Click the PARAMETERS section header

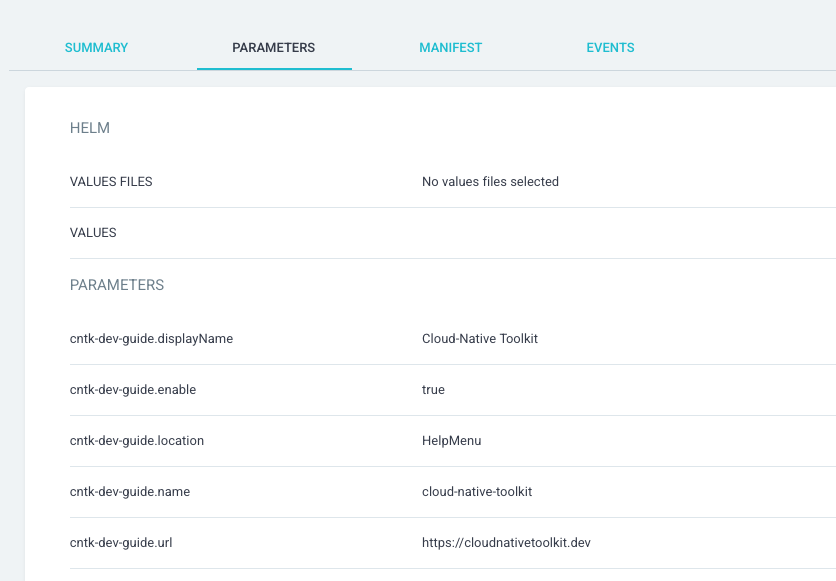coord(117,285)
